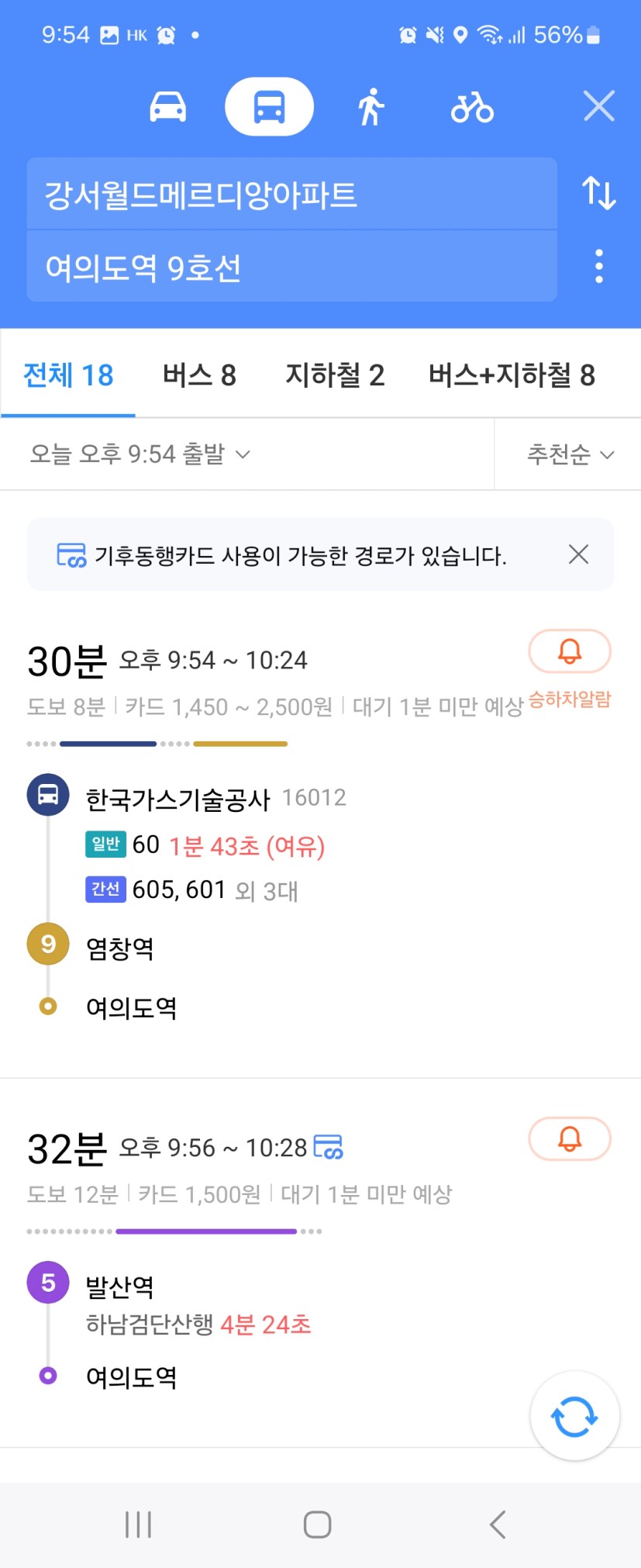641x1568 pixels.
Task: Switch to the 지하철 2 tab
Action: coord(335,375)
